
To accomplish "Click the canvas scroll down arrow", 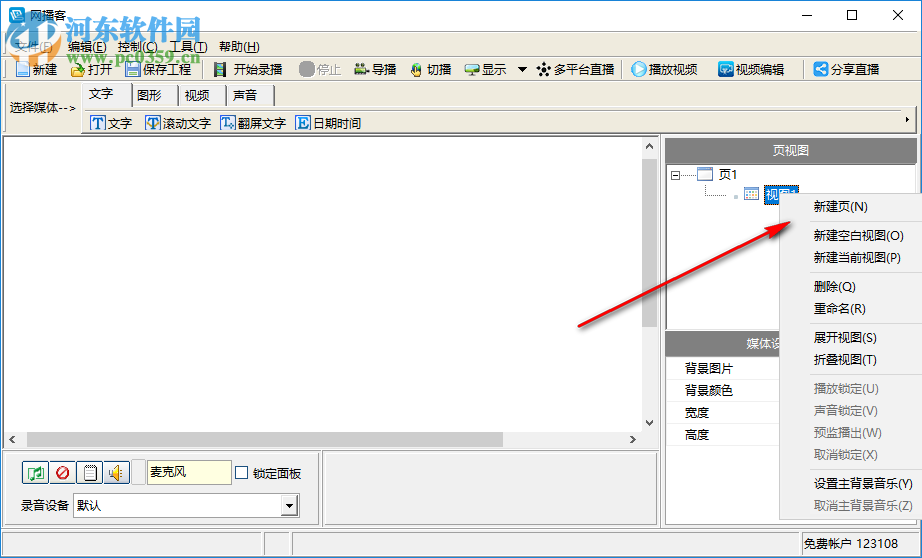I will point(649,423).
